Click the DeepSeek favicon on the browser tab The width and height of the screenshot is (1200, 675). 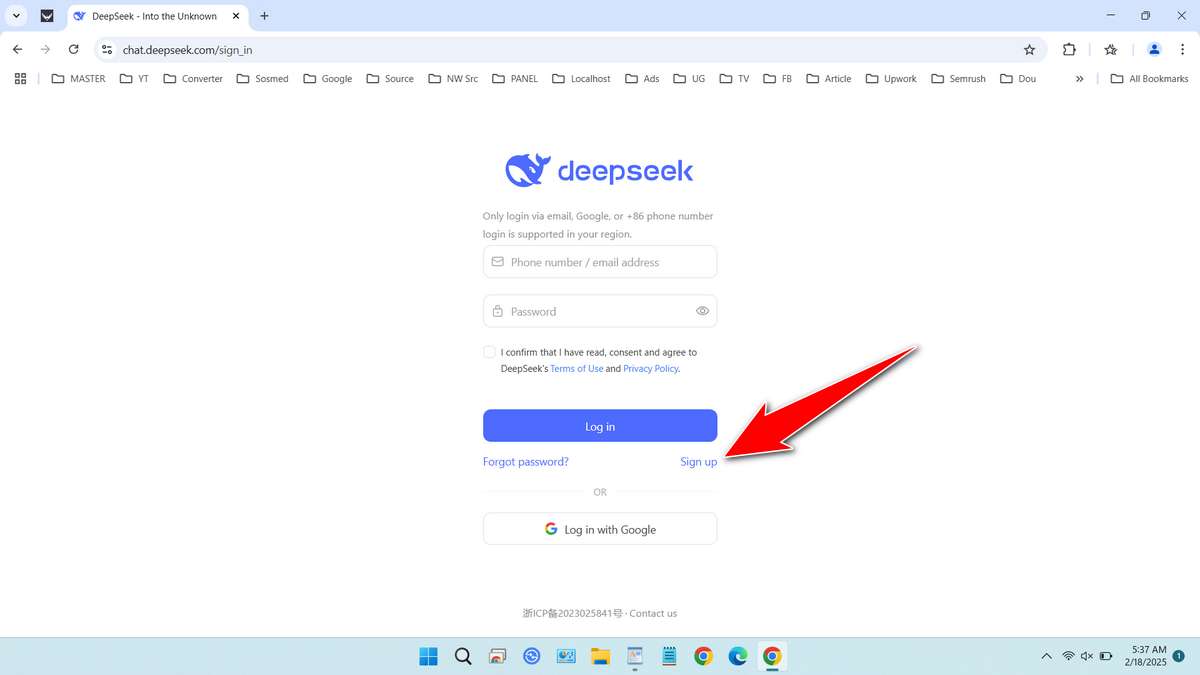[78, 16]
